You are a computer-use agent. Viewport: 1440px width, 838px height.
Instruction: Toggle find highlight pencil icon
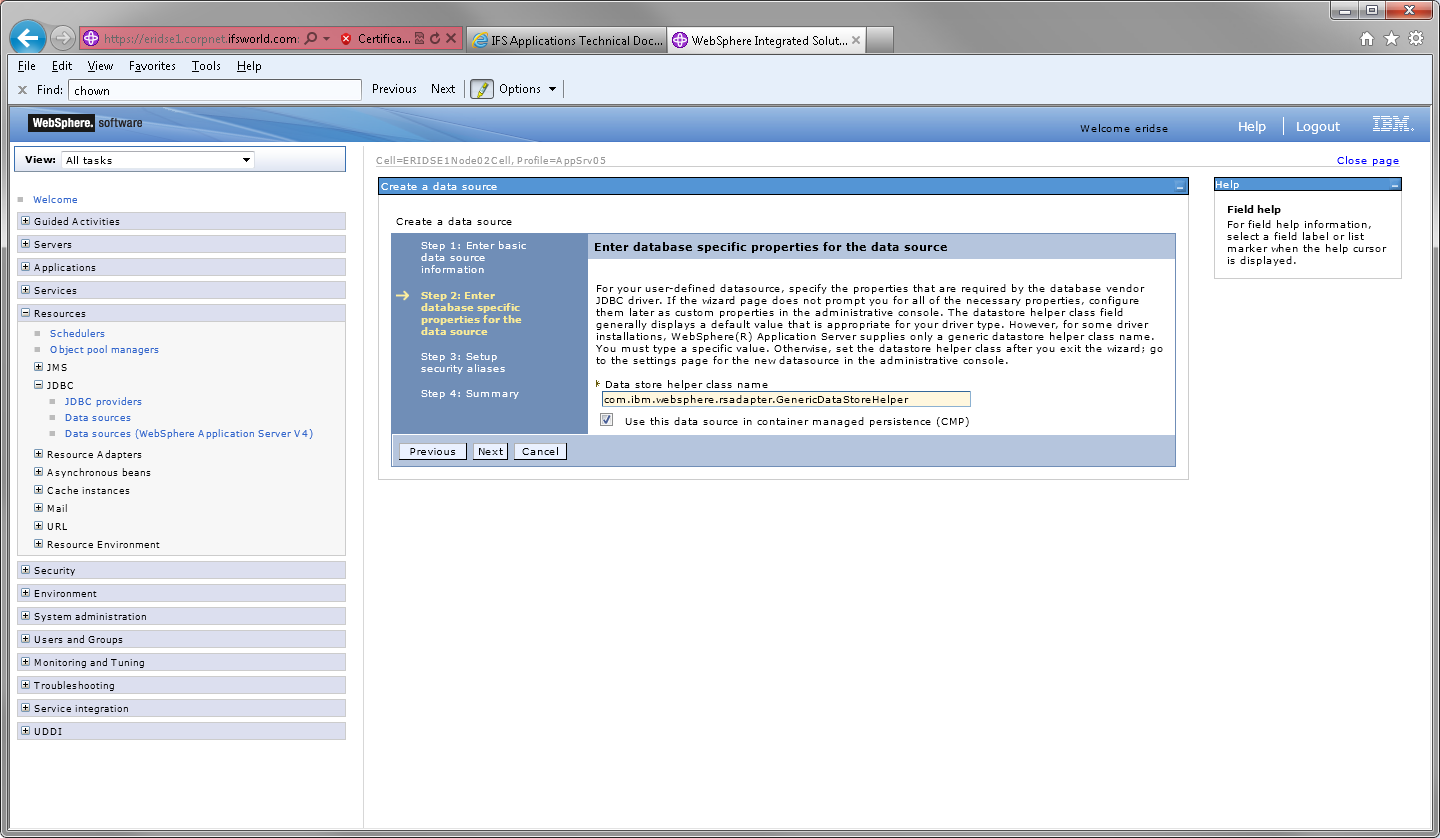click(x=482, y=89)
